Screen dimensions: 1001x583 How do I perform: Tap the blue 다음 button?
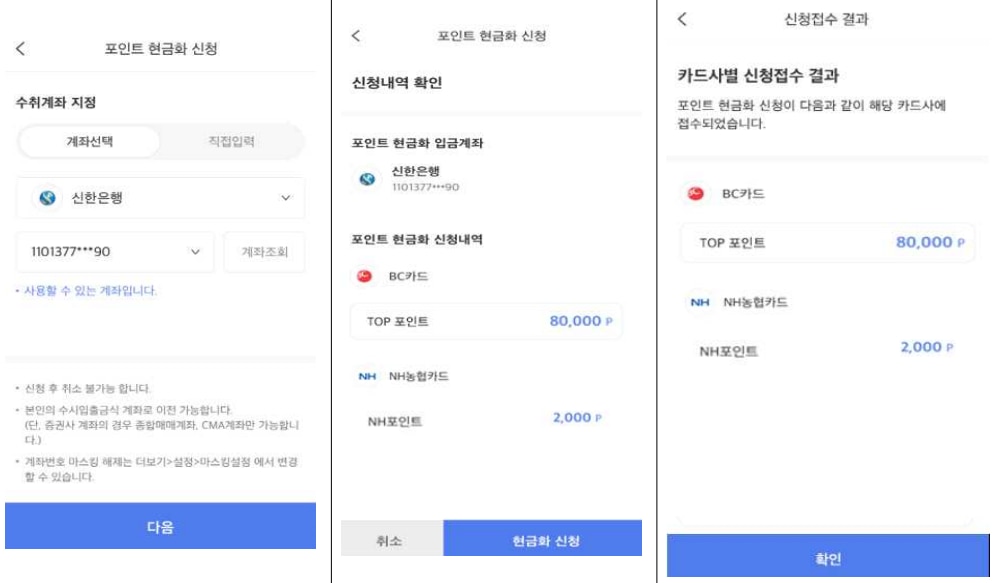coord(160,526)
